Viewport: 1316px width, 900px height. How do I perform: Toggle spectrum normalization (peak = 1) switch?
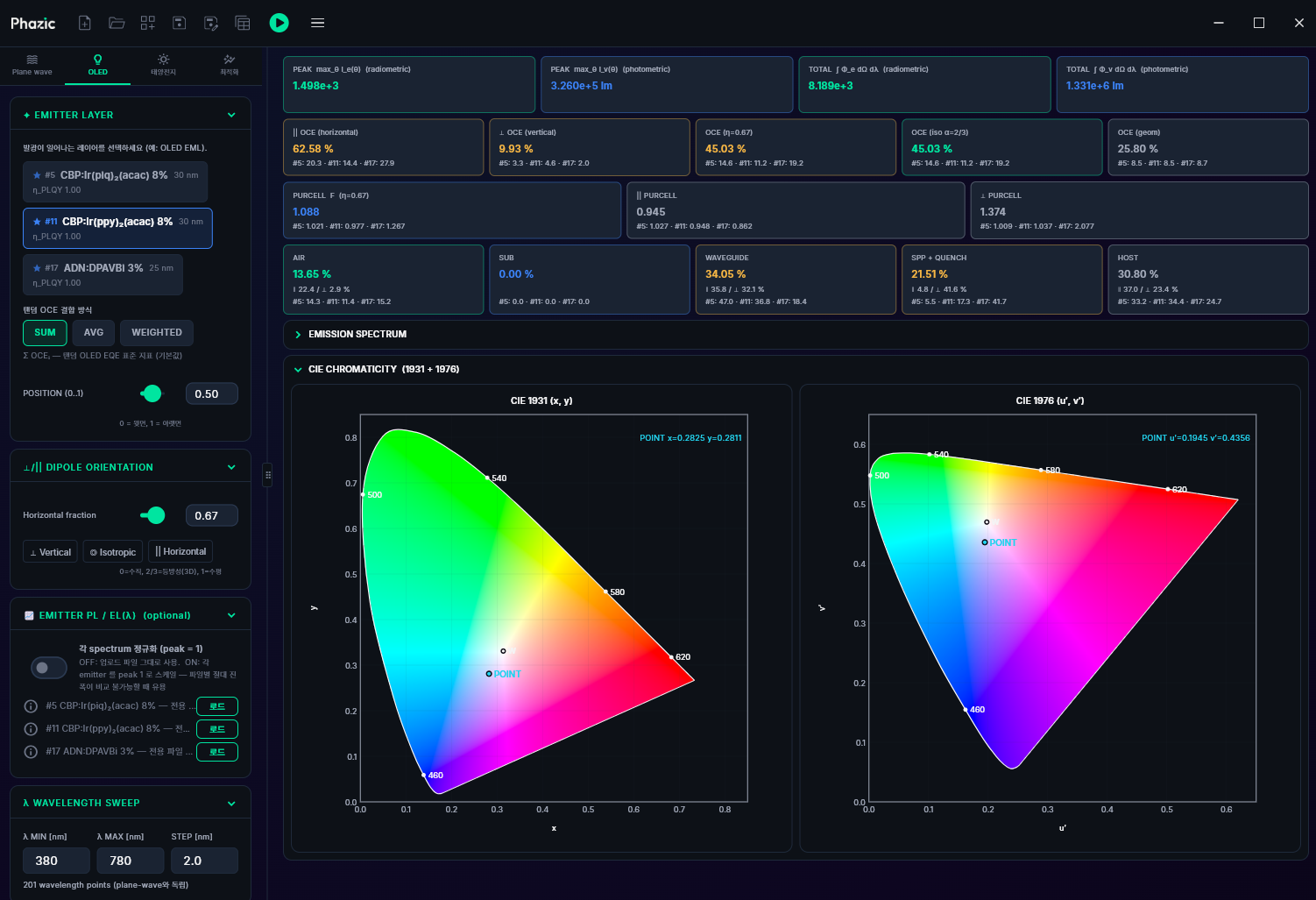[49, 668]
